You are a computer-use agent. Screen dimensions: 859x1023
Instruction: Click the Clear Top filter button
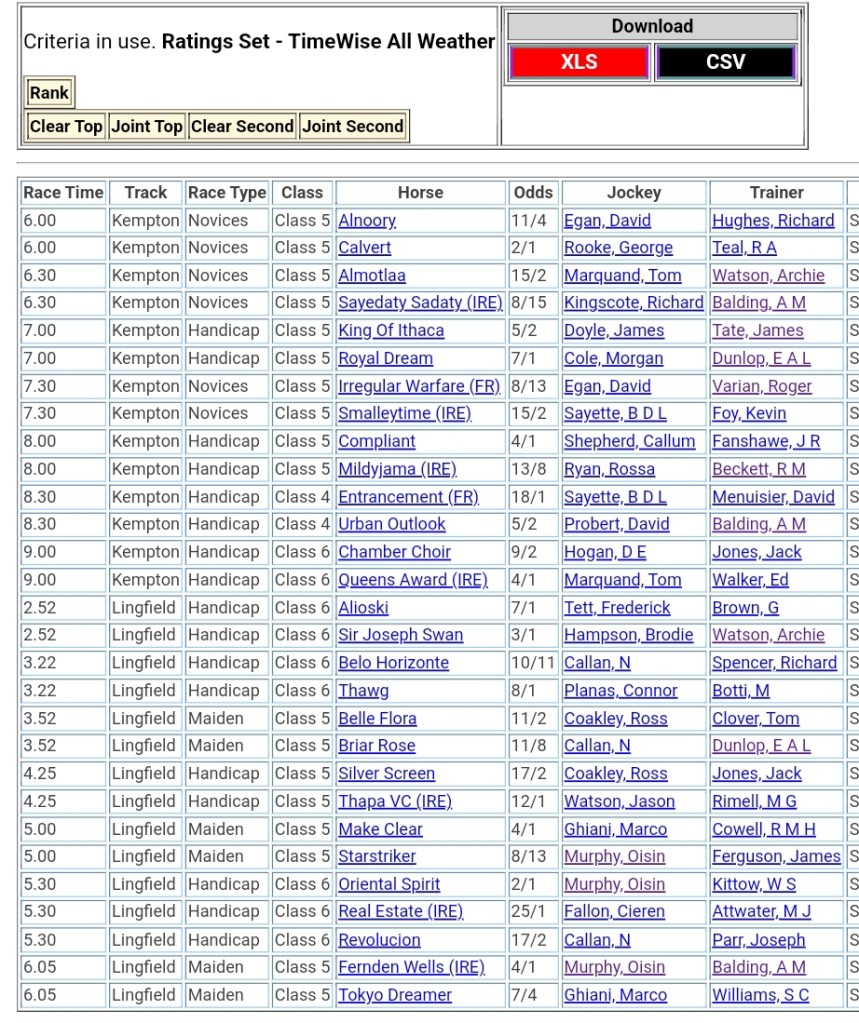66,126
